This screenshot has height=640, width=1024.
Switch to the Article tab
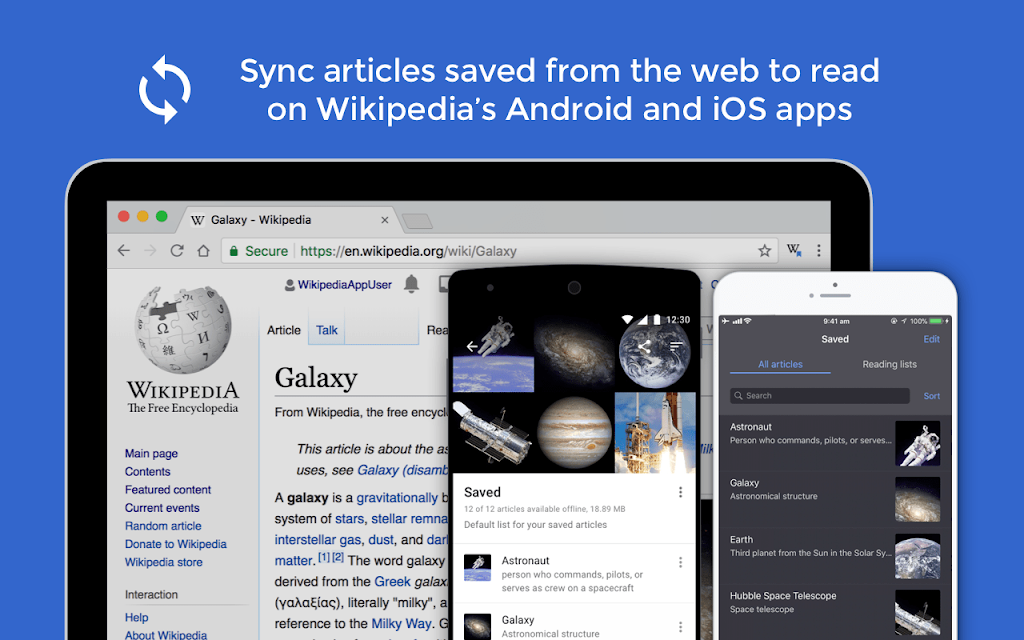pyautogui.click(x=284, y=330)
